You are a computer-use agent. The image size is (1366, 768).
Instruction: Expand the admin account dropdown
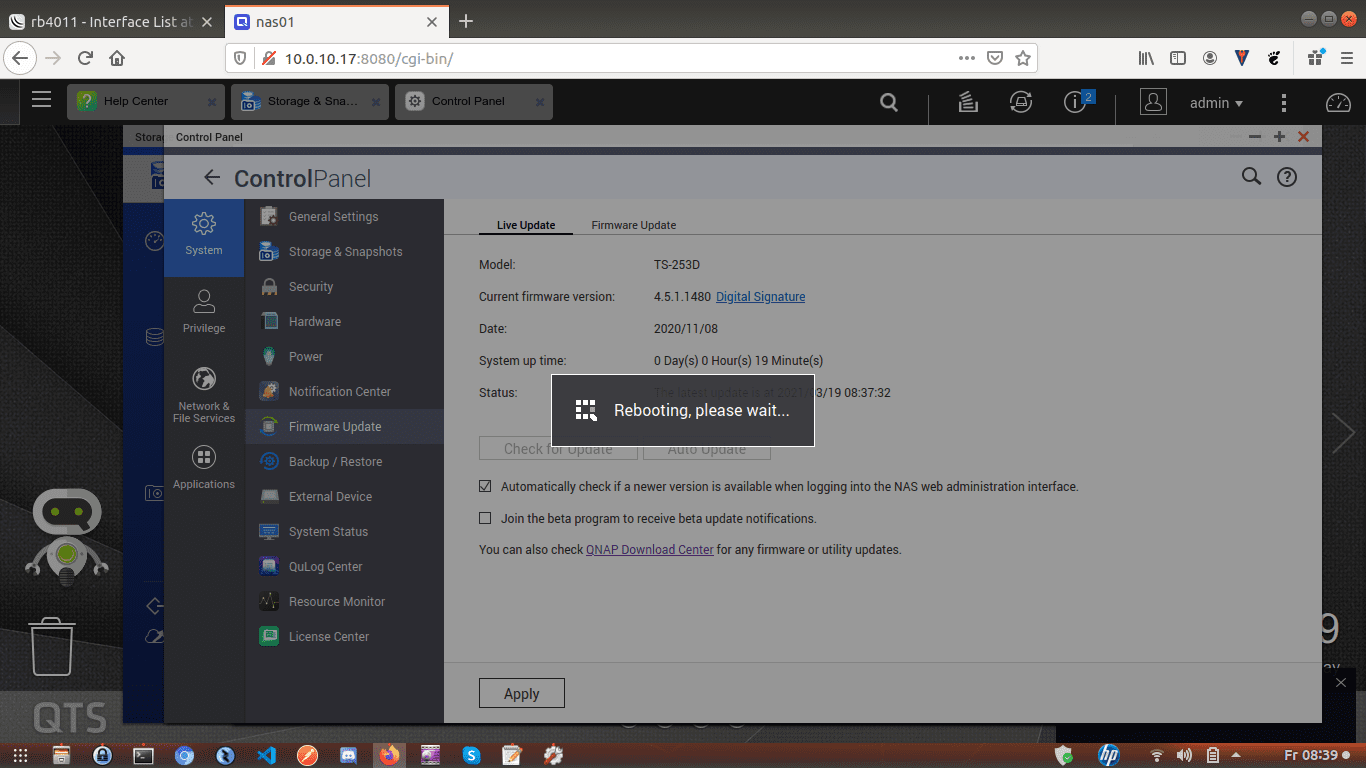tap(1216, 102)
